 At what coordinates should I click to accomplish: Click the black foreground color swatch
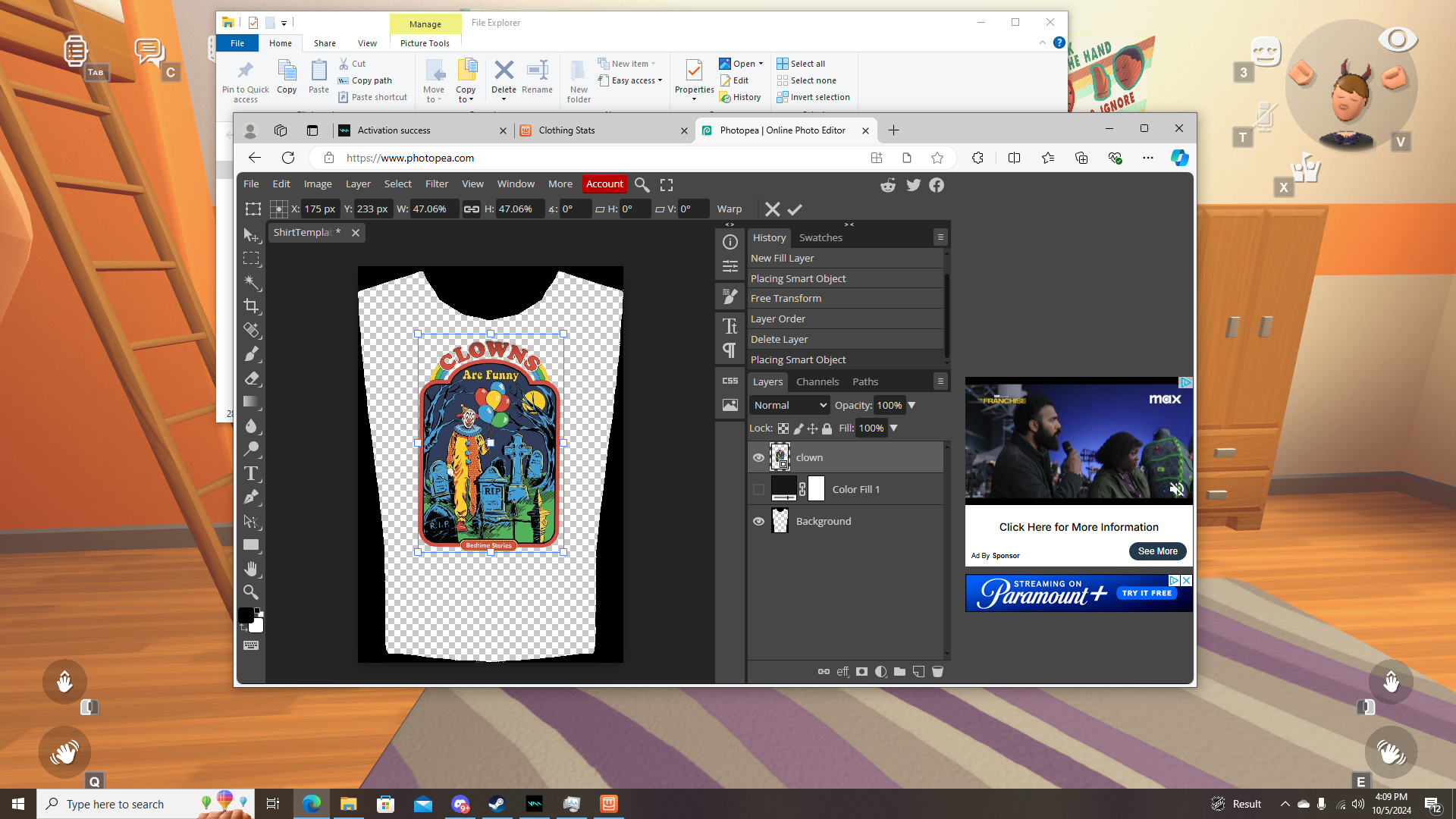[x=246, y=615]
